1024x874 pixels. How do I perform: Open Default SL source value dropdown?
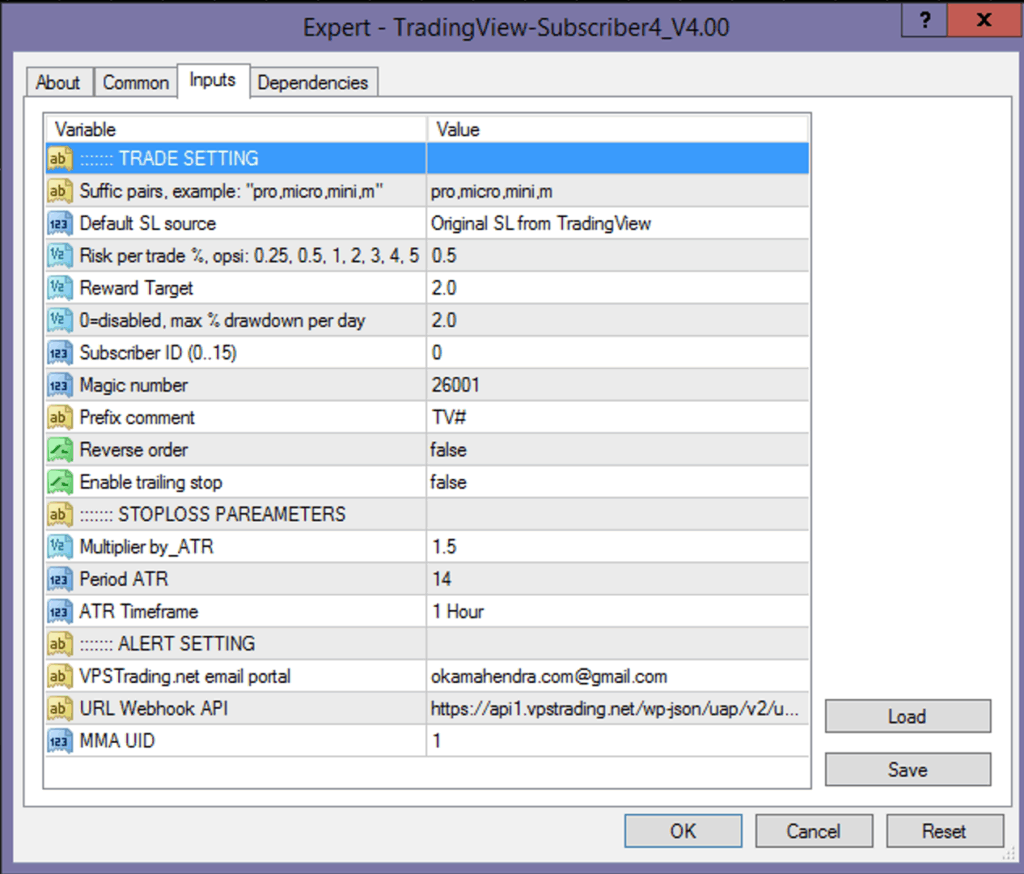pos(618,223)
